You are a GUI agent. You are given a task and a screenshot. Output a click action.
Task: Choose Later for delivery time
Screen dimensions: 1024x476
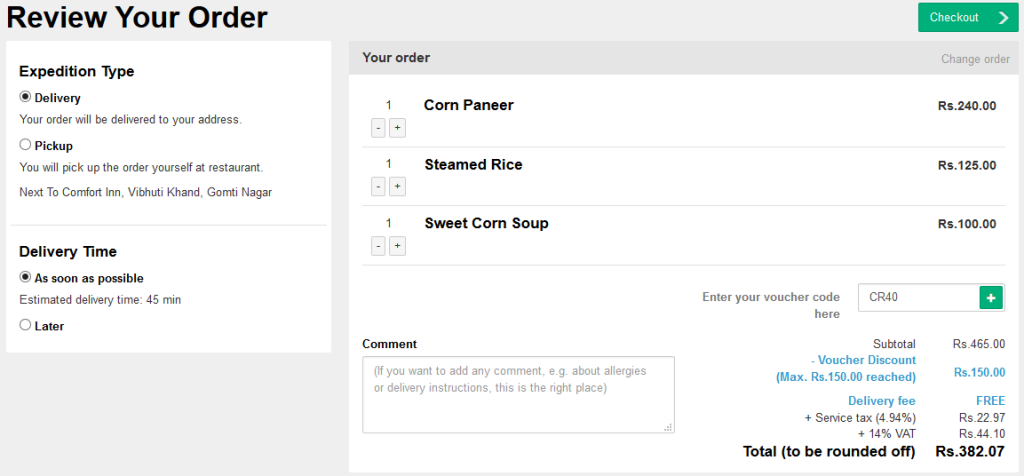click(x=26, y=325)
